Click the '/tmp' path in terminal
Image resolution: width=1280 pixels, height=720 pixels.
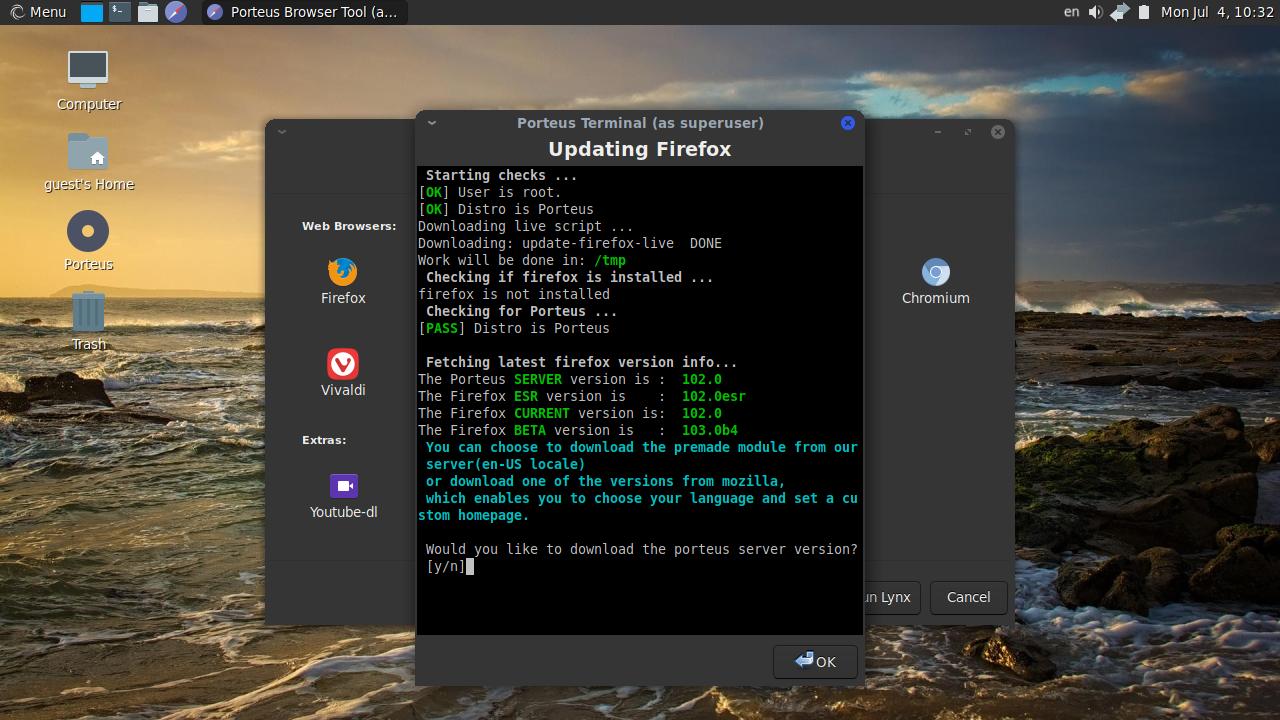pos(610,260)
